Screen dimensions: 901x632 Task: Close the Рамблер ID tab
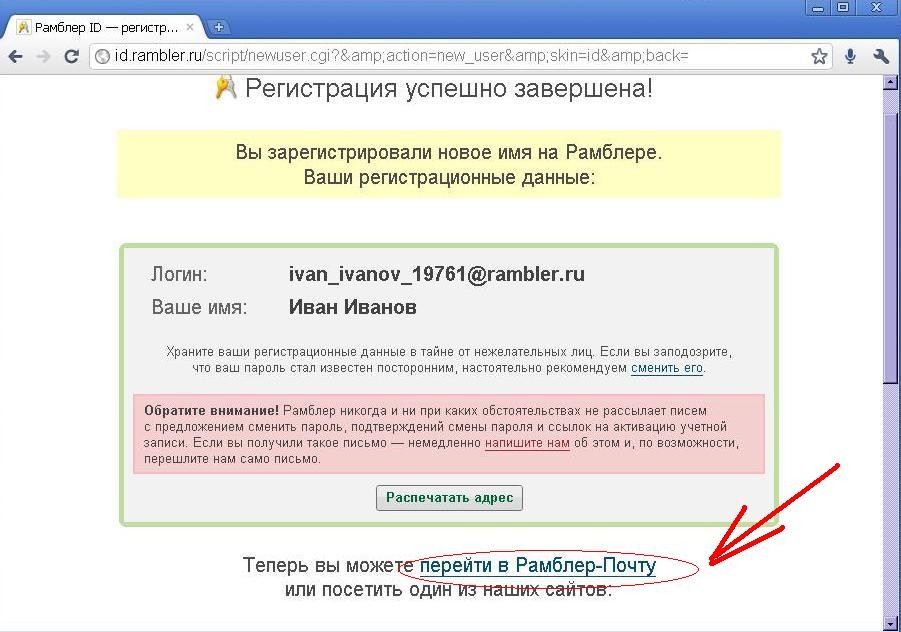pos(190,27)
